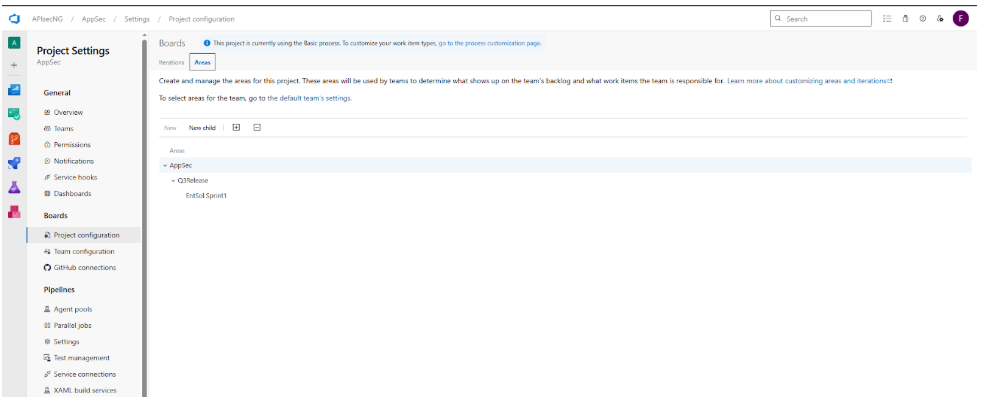
Task: Click the Azure DevOps logo icon
Action: click(14, 19)
